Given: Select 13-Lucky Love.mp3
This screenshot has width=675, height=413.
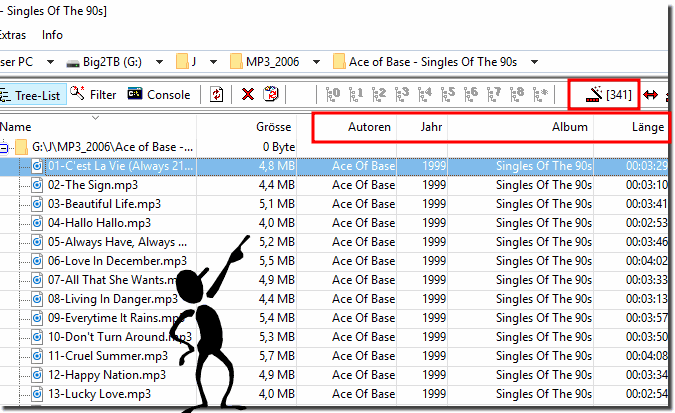Looking at the screenshot, I should 99,394.
